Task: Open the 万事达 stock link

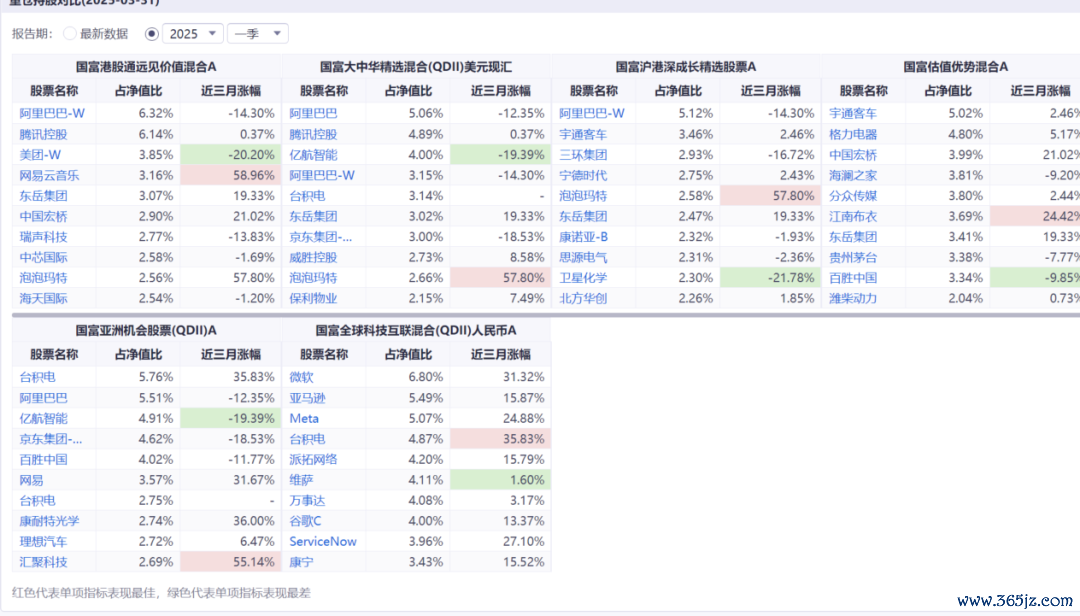Action: [x=307, y=501]
